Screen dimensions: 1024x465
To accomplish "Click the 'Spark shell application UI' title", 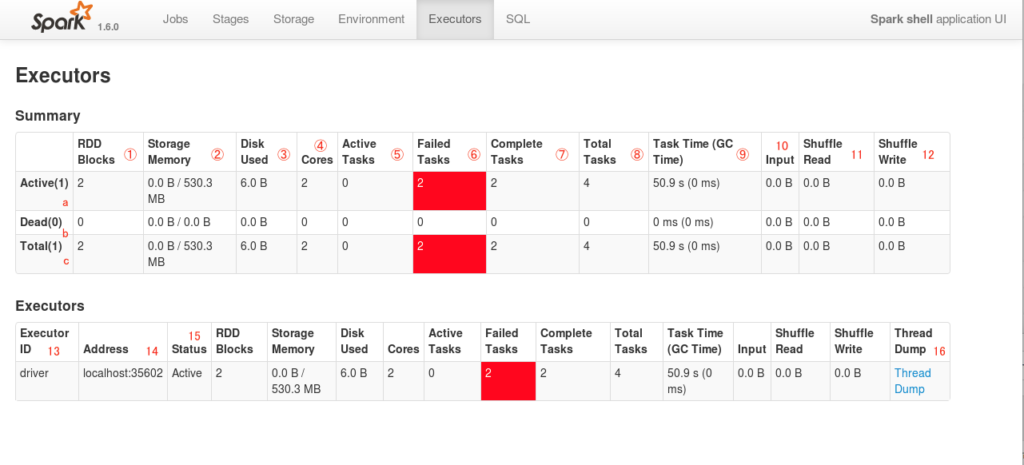I will point(938,19).
